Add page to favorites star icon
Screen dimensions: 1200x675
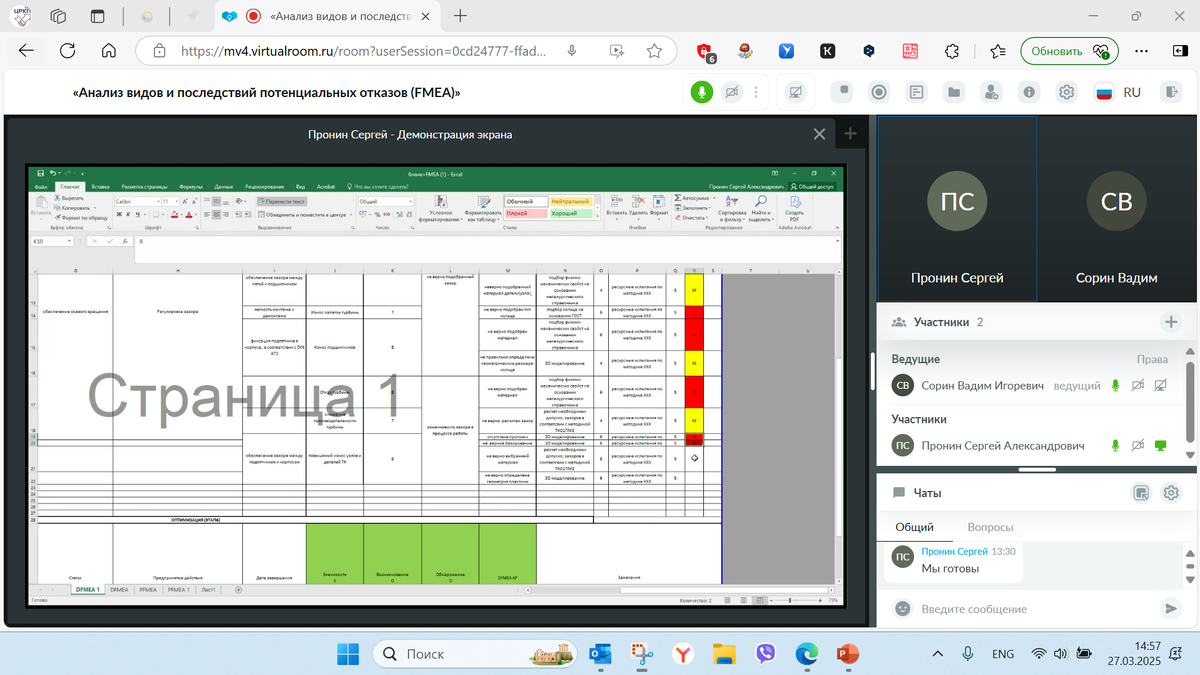coord(654,51)
